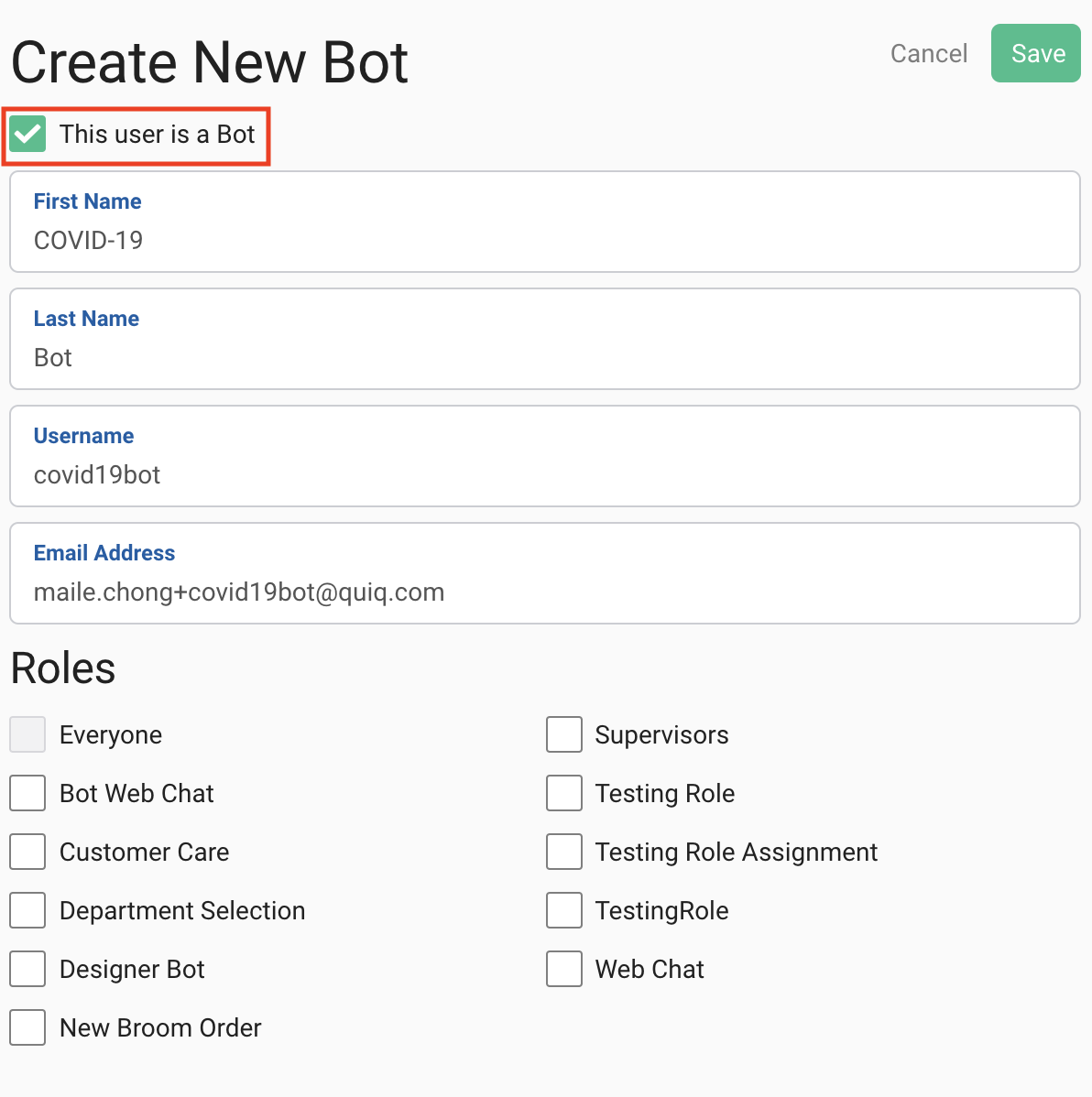Click the Save button
The image size is (1092, 1097).
pos(1035,53)
